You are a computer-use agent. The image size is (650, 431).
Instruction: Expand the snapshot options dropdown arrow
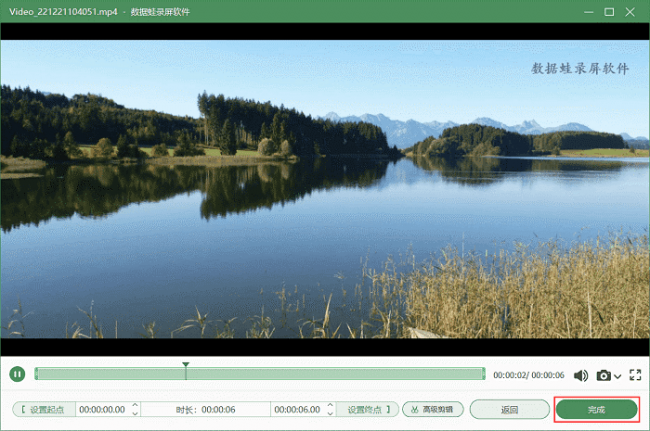[x=617, y=376]
